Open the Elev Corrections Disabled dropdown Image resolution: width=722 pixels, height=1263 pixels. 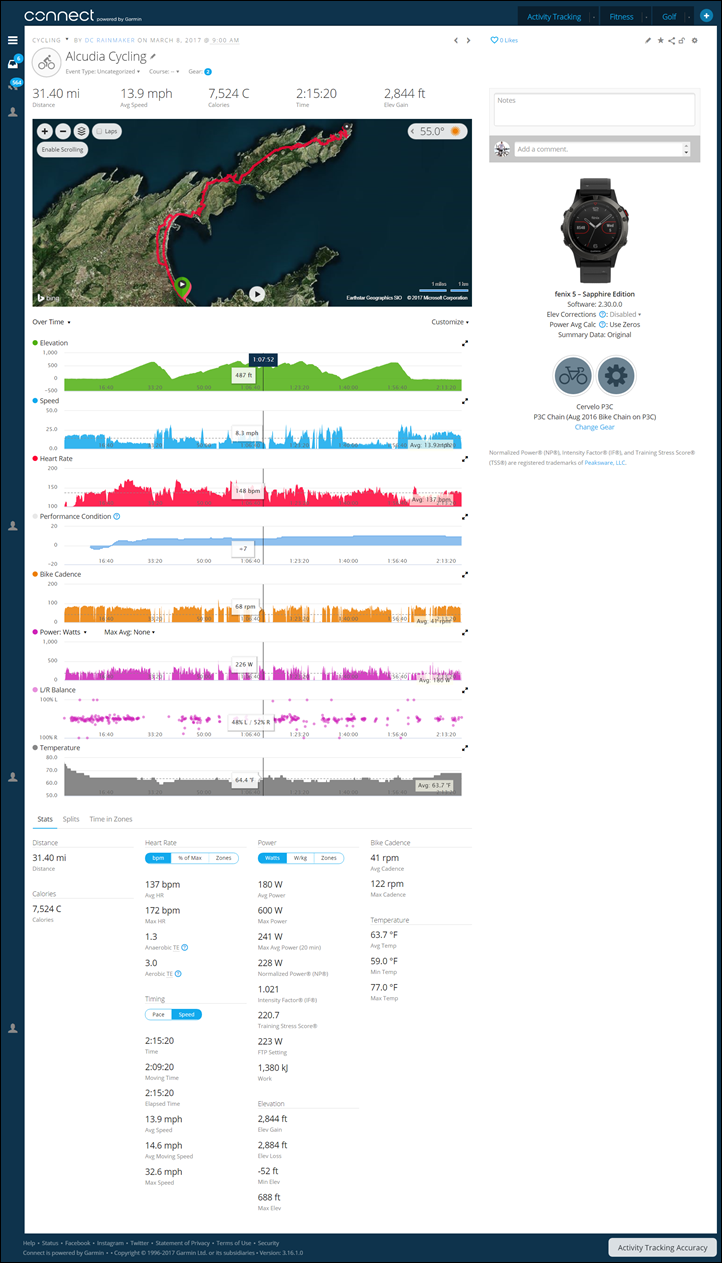[x=627, y=314]
